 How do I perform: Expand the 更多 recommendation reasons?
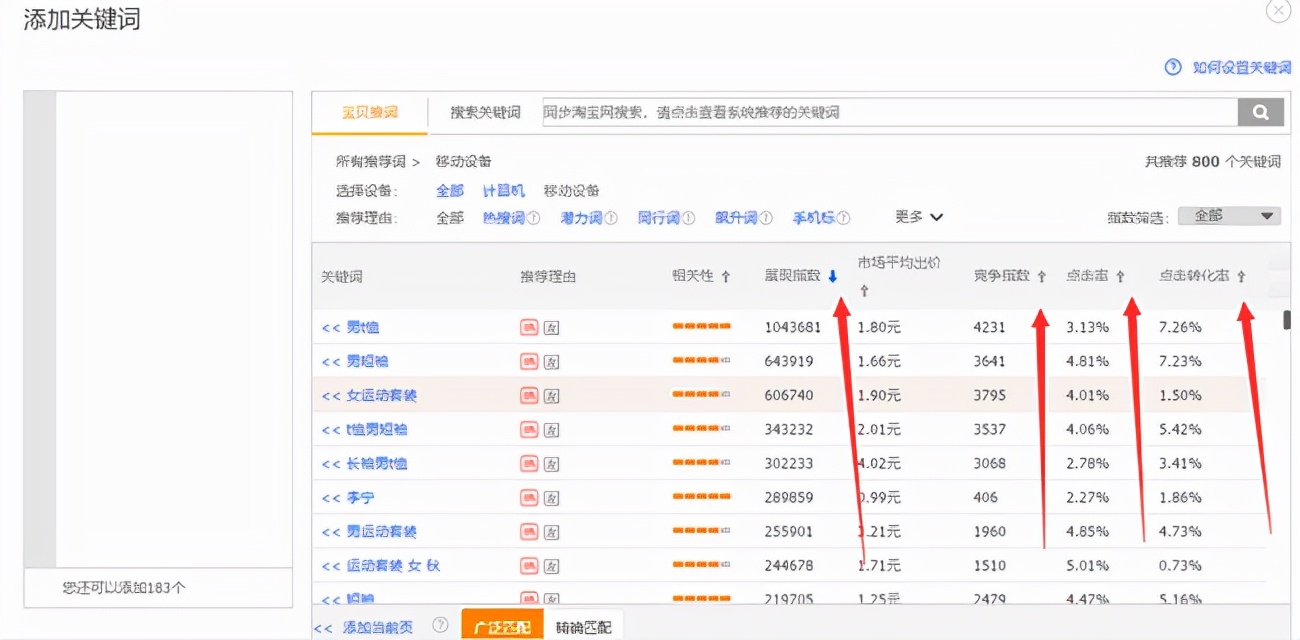(x=919, y=216)
